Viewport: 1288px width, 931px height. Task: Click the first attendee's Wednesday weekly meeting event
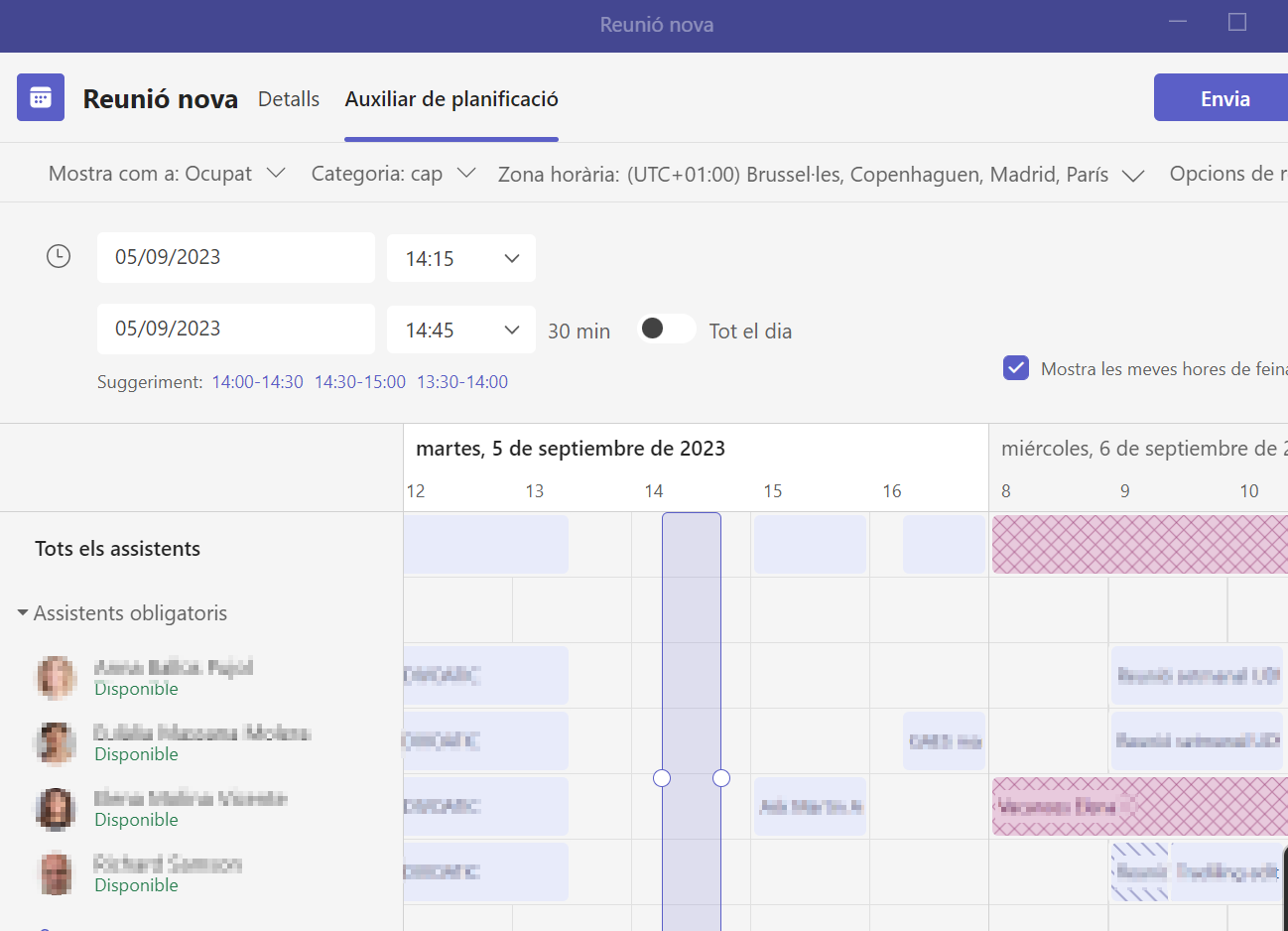[x=1197, y=675]
